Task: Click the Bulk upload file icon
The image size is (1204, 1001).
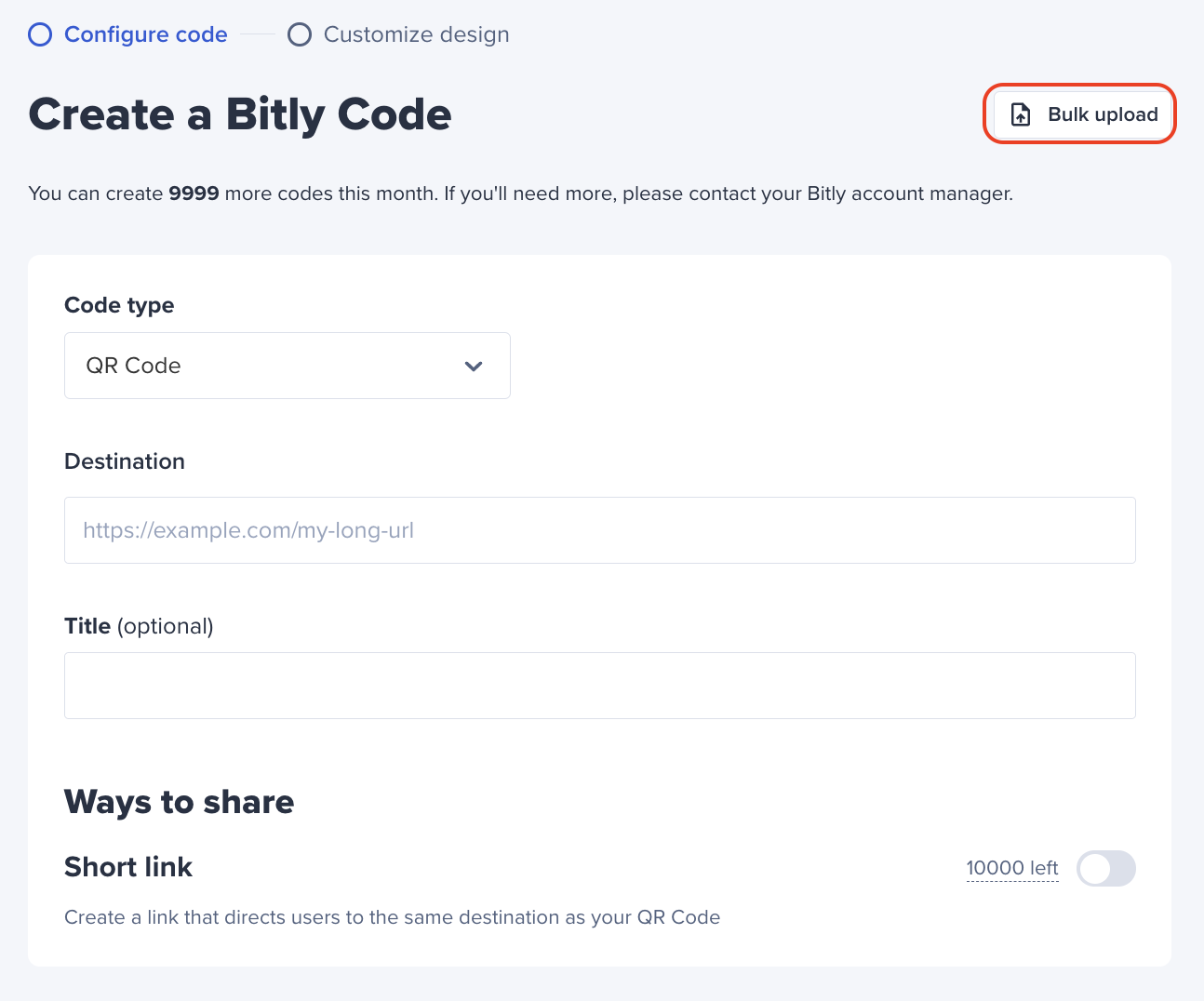Action: pos(1021,114)
